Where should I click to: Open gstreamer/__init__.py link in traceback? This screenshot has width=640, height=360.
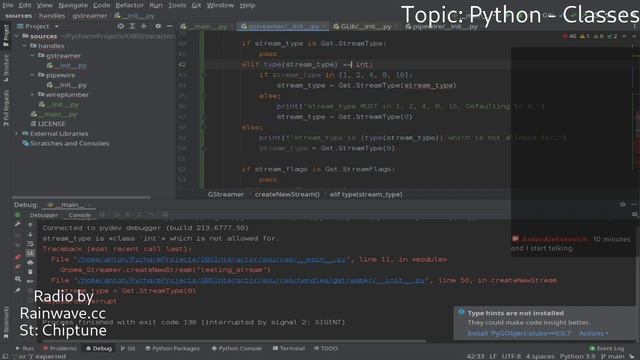click(251, 280)
